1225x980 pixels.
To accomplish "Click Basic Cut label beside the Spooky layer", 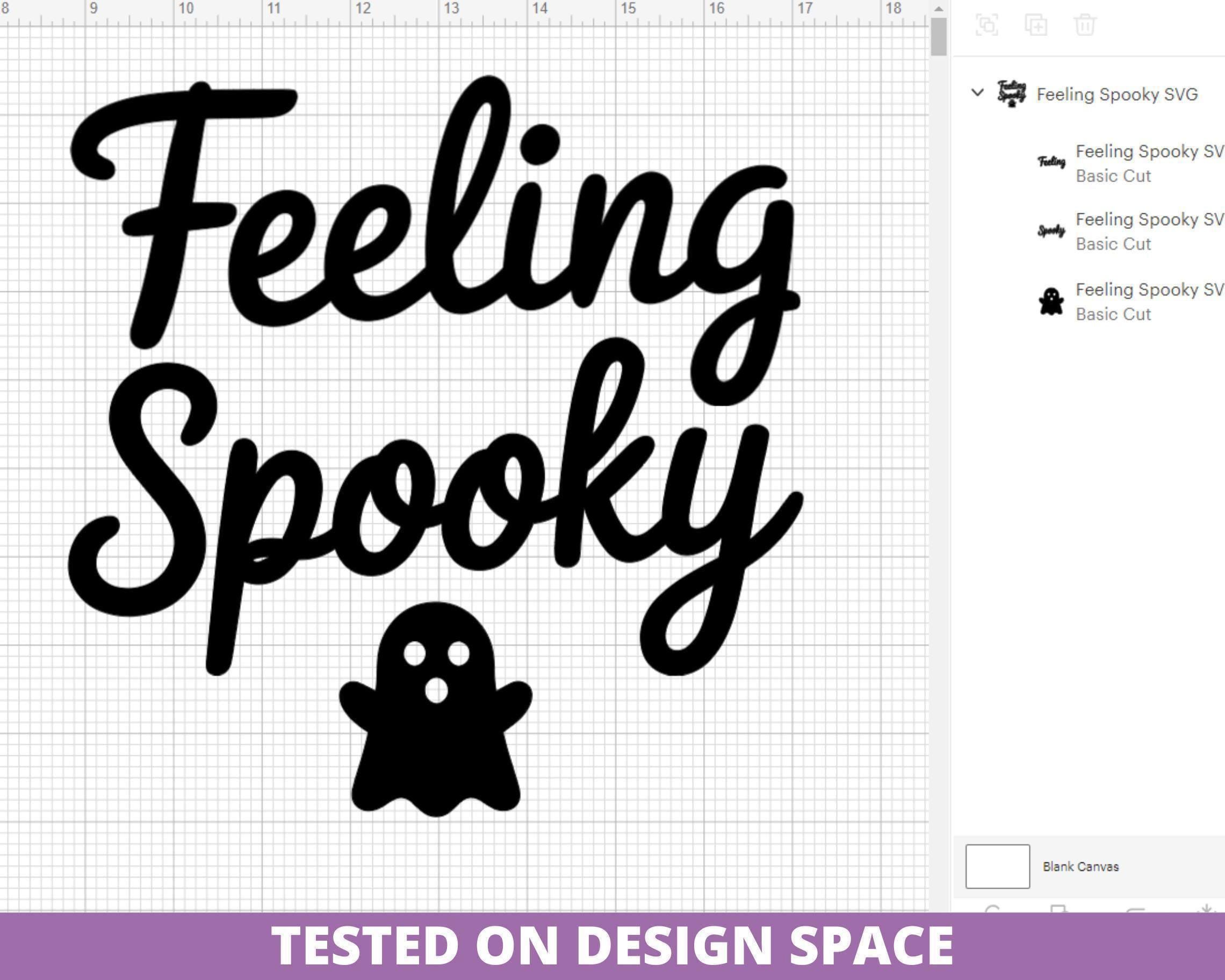I will (1113, 244).
